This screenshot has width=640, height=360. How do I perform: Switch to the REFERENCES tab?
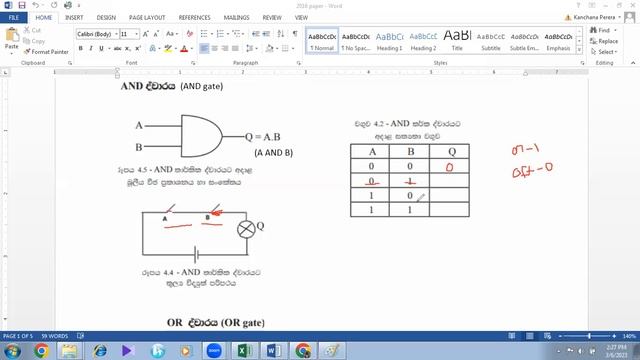pyautogui.click(x=194, y=18)
